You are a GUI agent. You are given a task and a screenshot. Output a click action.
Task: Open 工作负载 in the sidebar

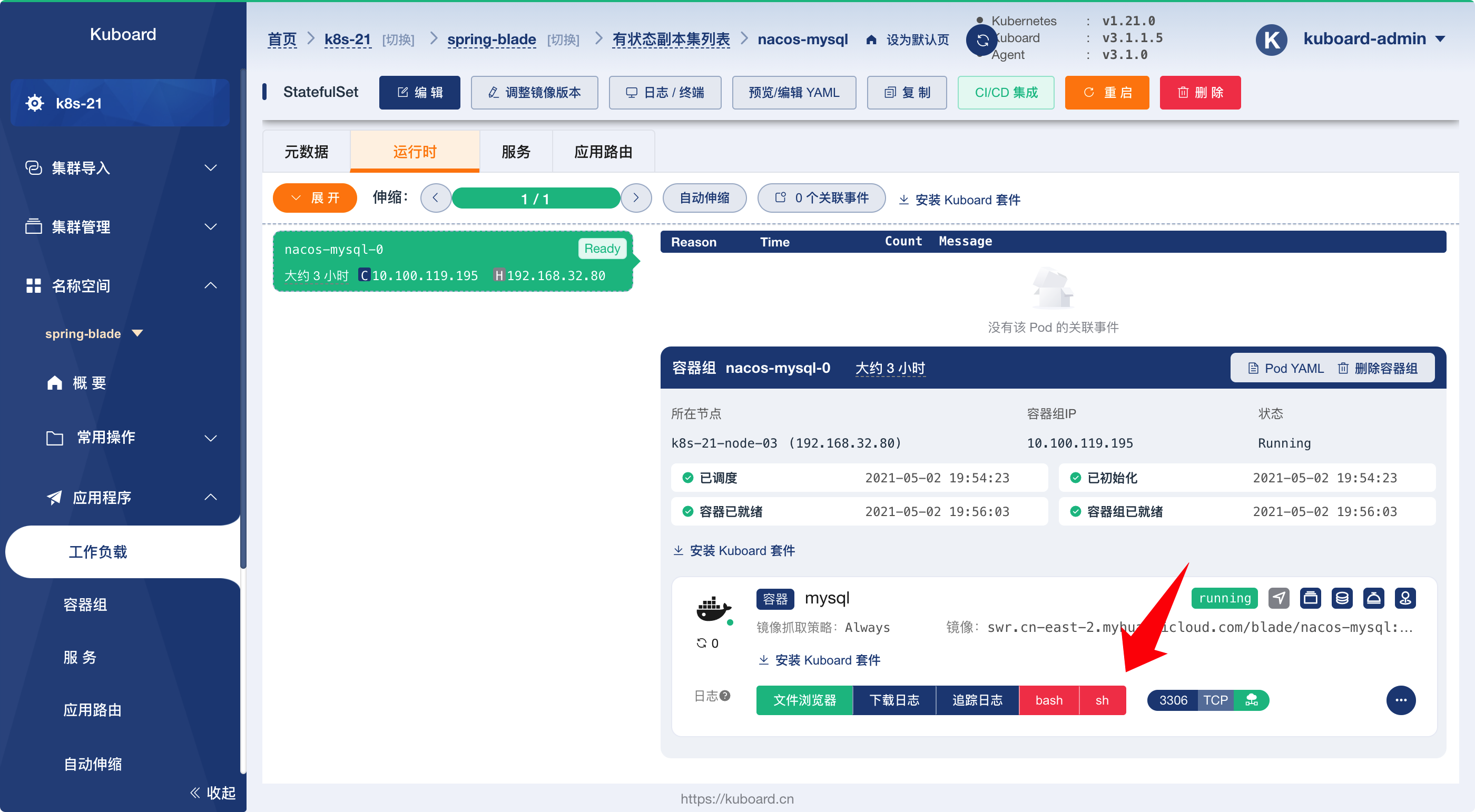[x=123, y=552]
